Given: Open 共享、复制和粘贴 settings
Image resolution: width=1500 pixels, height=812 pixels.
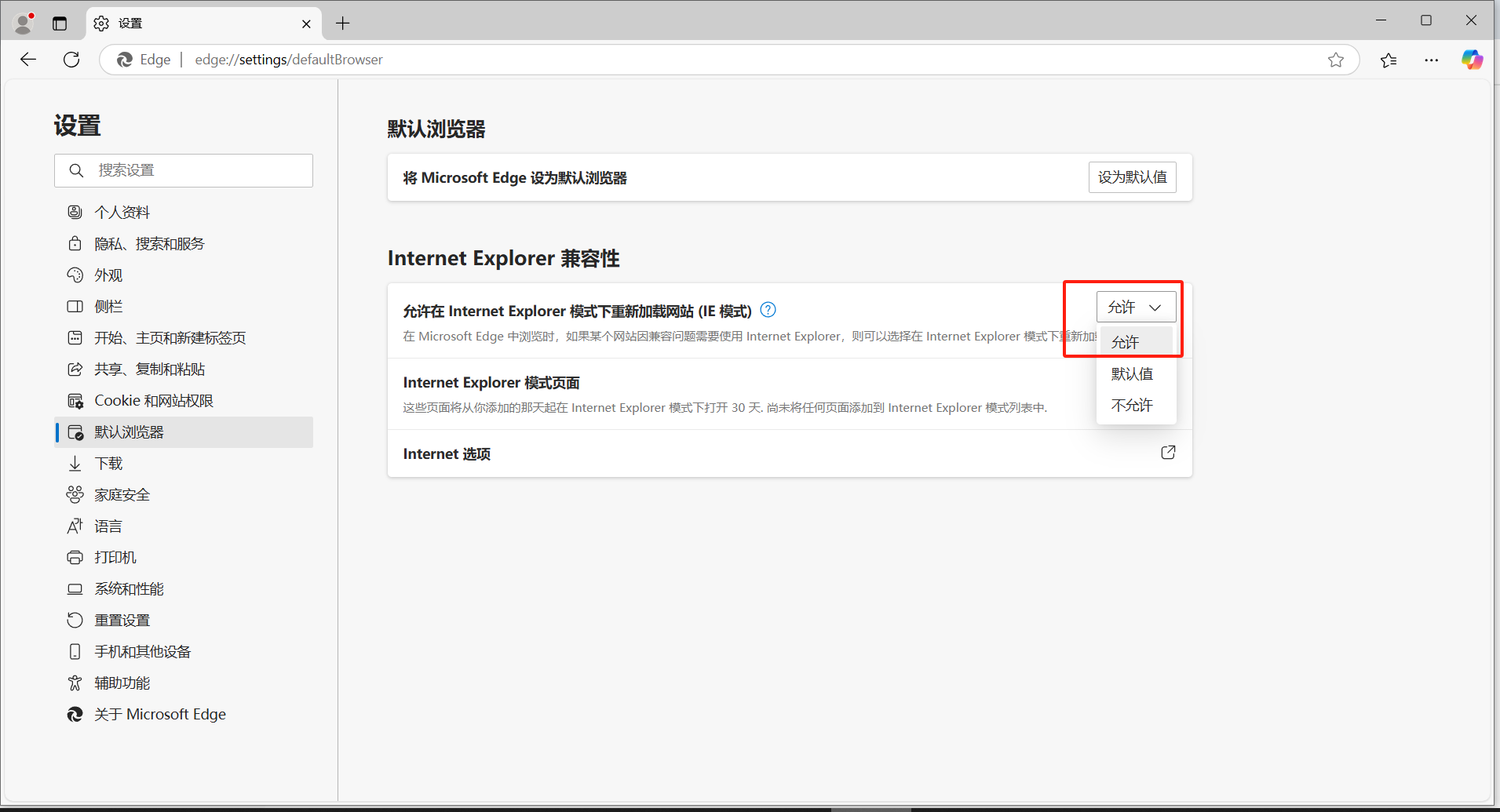Looking at the screenshot, I should point(184,370).
